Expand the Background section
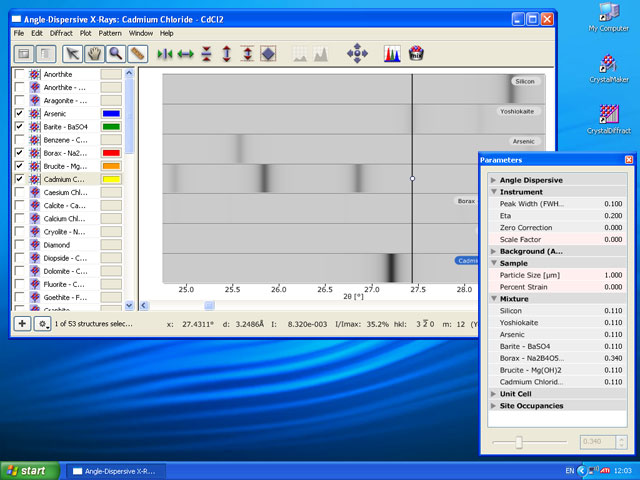The height and width of the screenshot is (480, 640). [493, 251]
